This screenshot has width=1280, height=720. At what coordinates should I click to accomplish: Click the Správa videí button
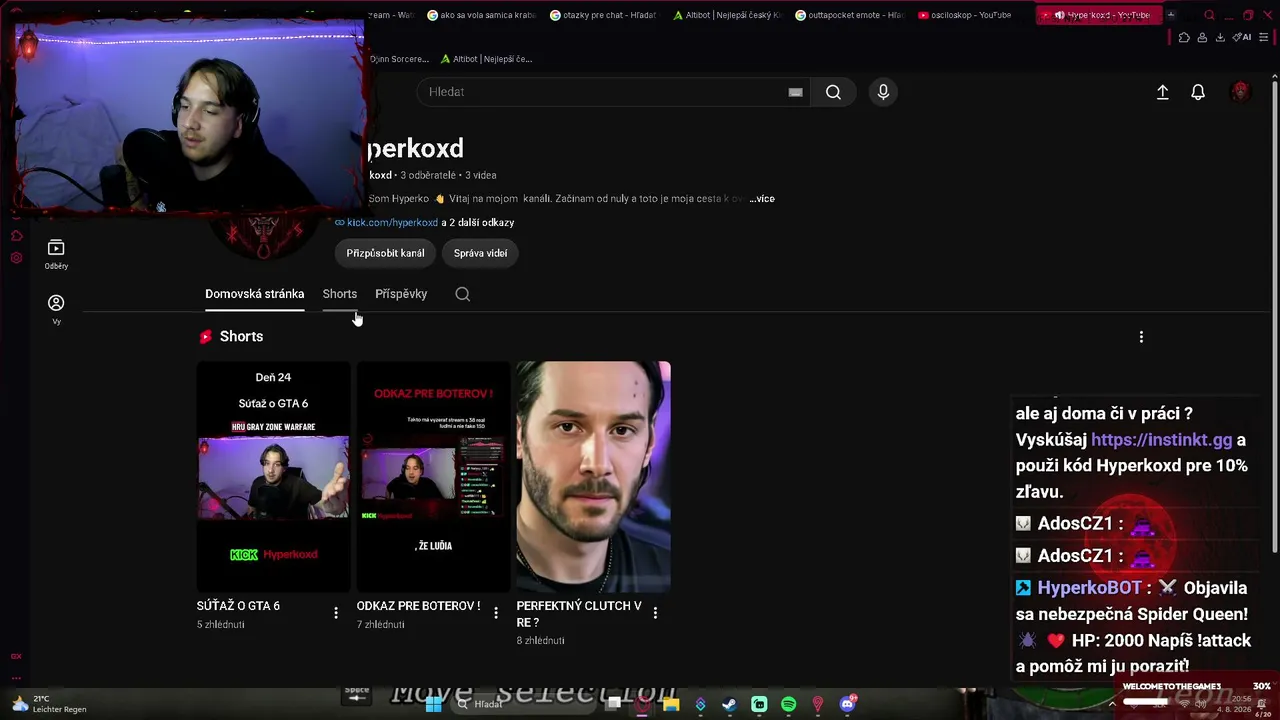coord(480,253)
